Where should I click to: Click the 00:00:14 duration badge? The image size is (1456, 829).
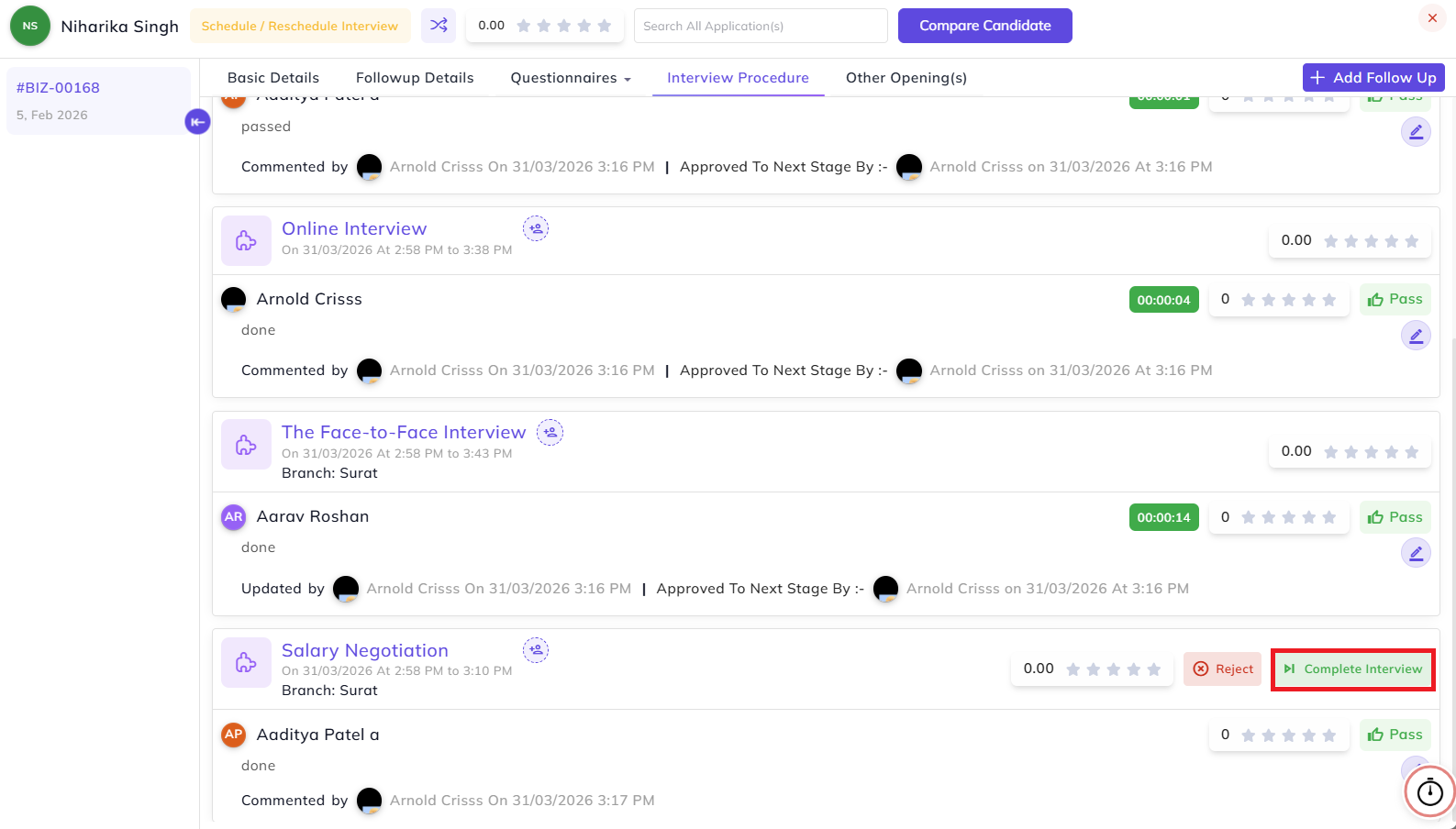tap(1163, 517)
